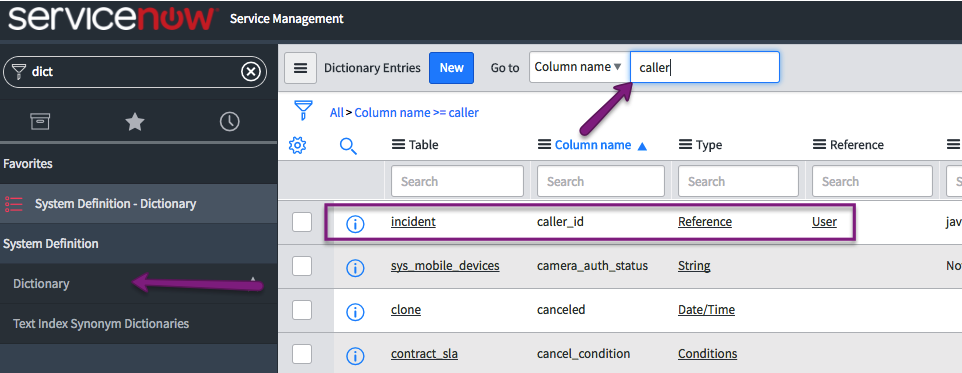The height and width of the screenshot is (373, 962).
Task: Open the Column name column menu icon
Action: tap(544, 145)
